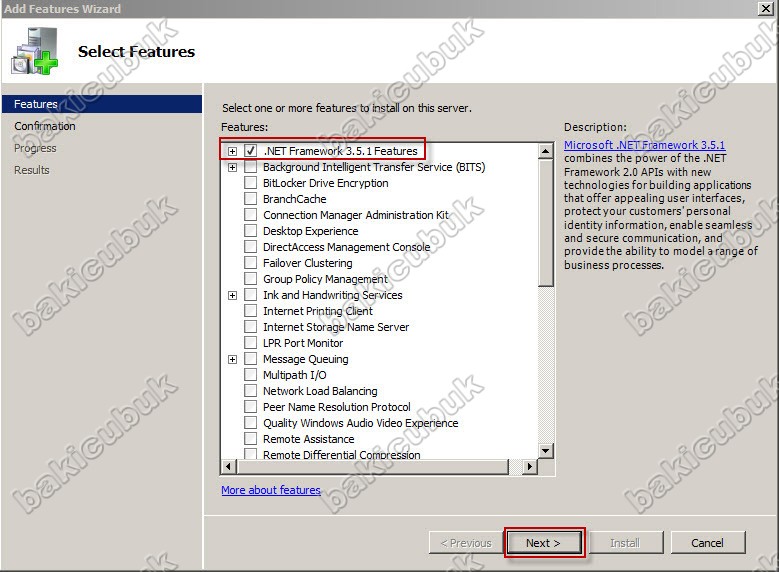Select the Progress step in sidebar
Screen dimensions: 779x572
pos(35,148)
